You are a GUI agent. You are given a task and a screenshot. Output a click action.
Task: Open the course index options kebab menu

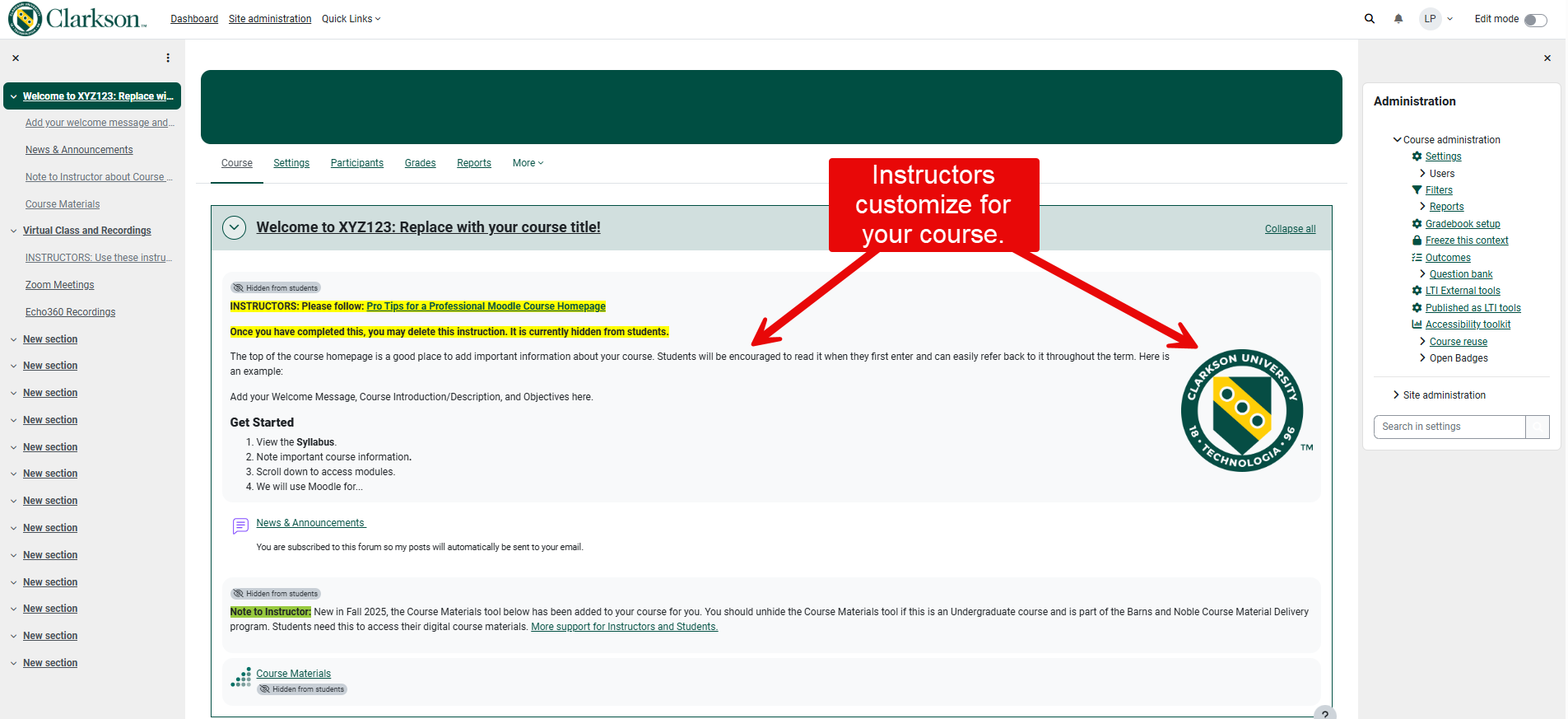(168, 58)
